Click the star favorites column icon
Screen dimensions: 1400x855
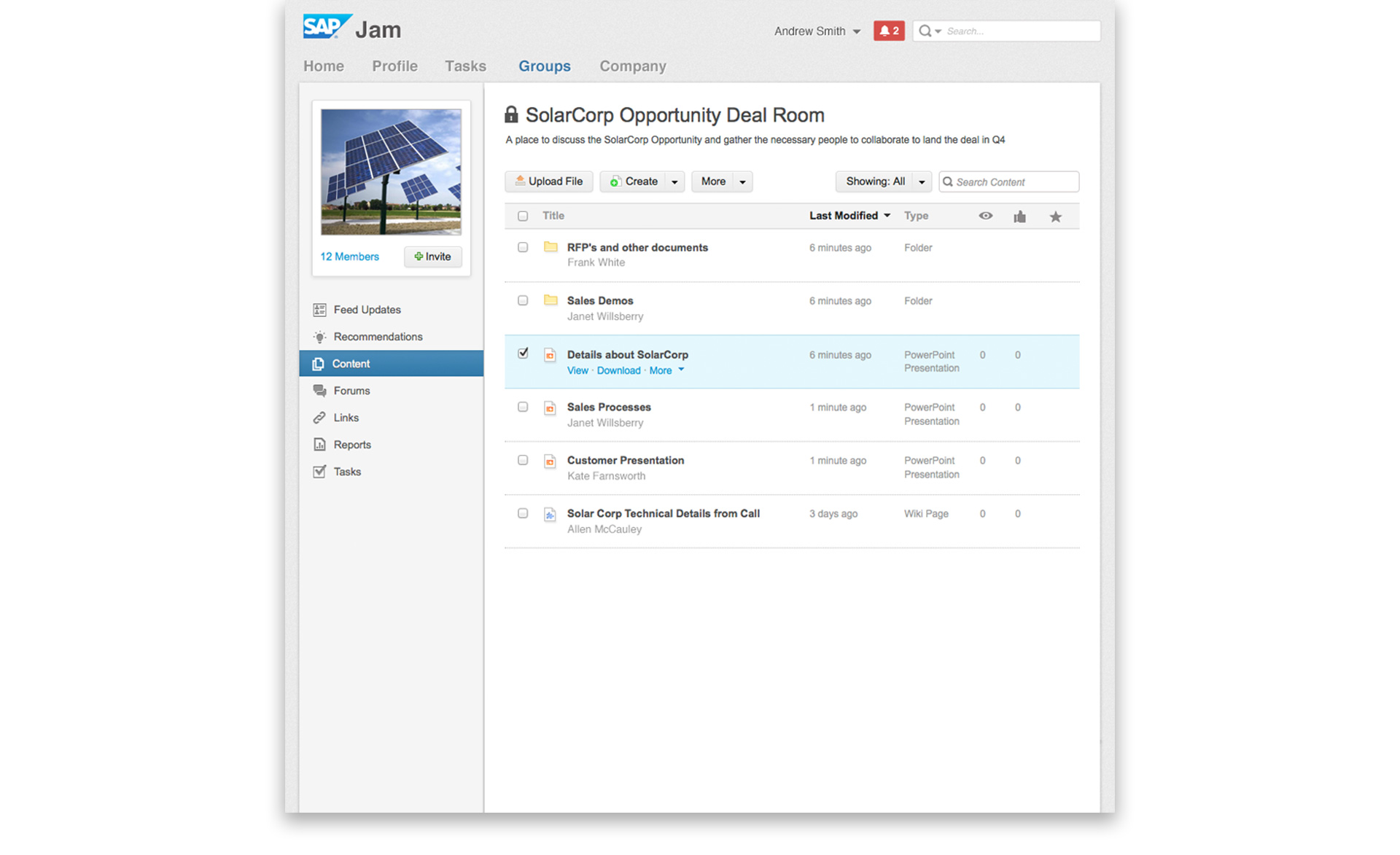(x=1055, y=216)
